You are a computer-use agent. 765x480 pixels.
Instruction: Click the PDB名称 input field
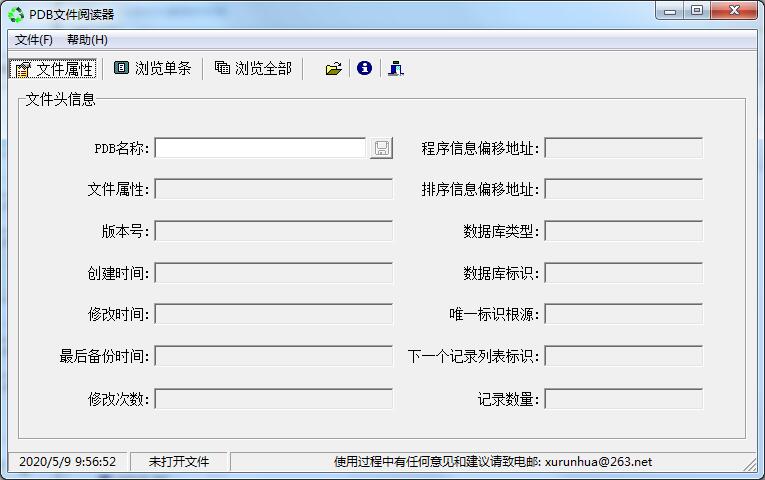[261, 148]
